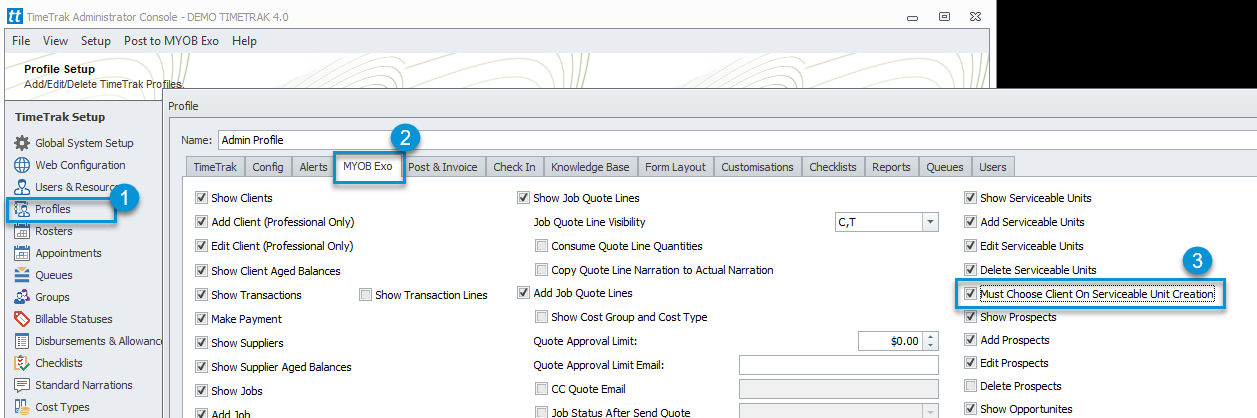Open the View menu

(x=56, y=41)
